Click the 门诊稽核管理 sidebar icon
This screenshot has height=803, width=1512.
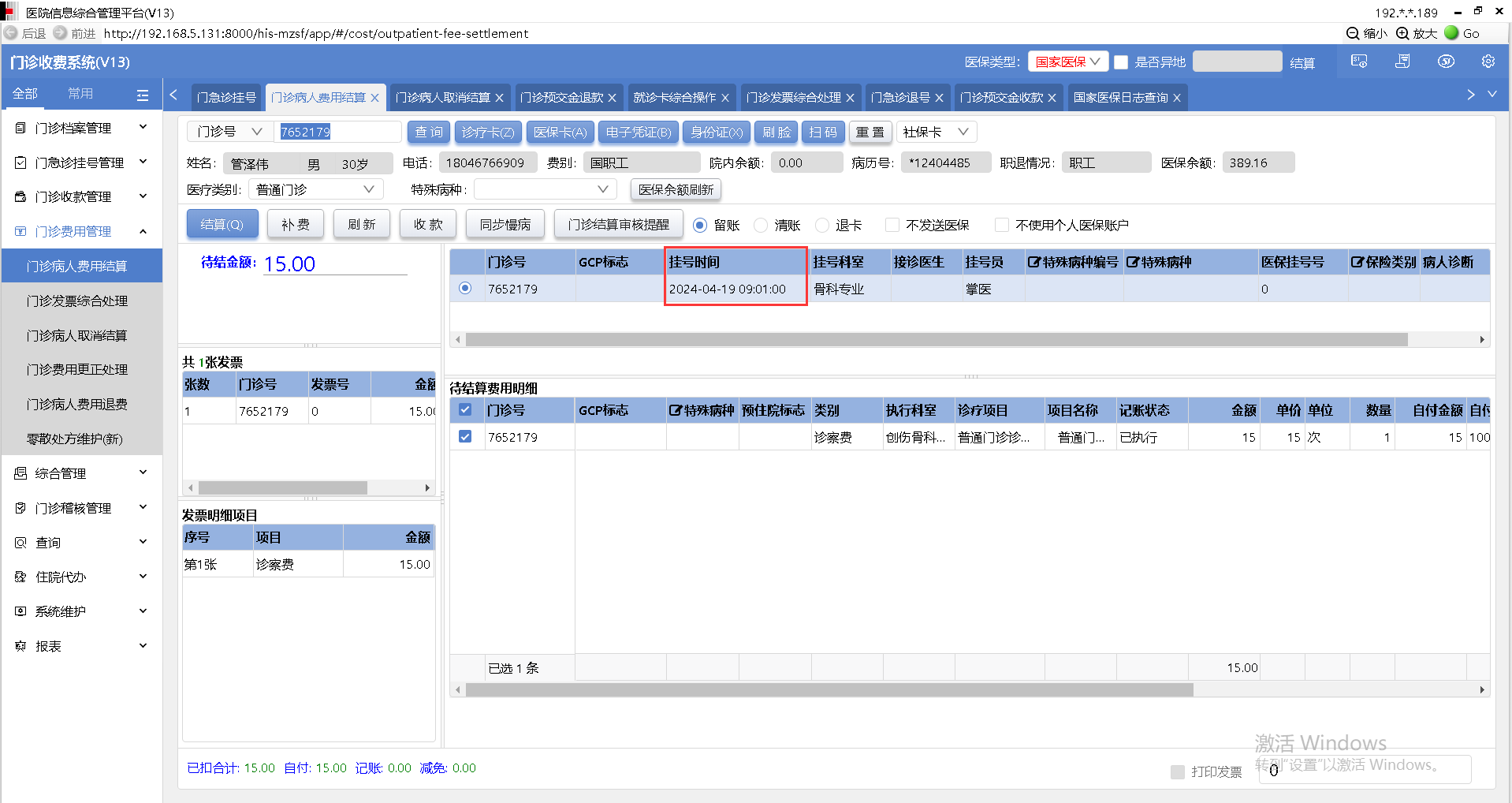(x=20, y=508)
